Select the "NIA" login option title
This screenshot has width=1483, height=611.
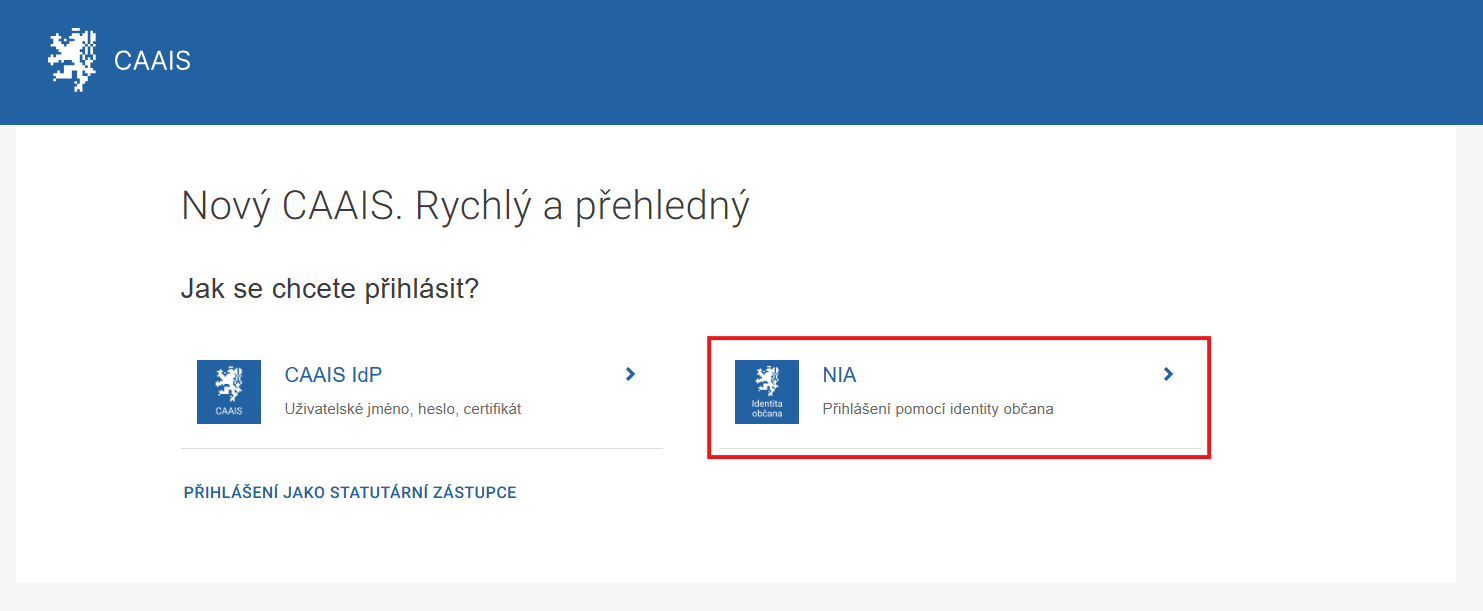click(839, 375)
